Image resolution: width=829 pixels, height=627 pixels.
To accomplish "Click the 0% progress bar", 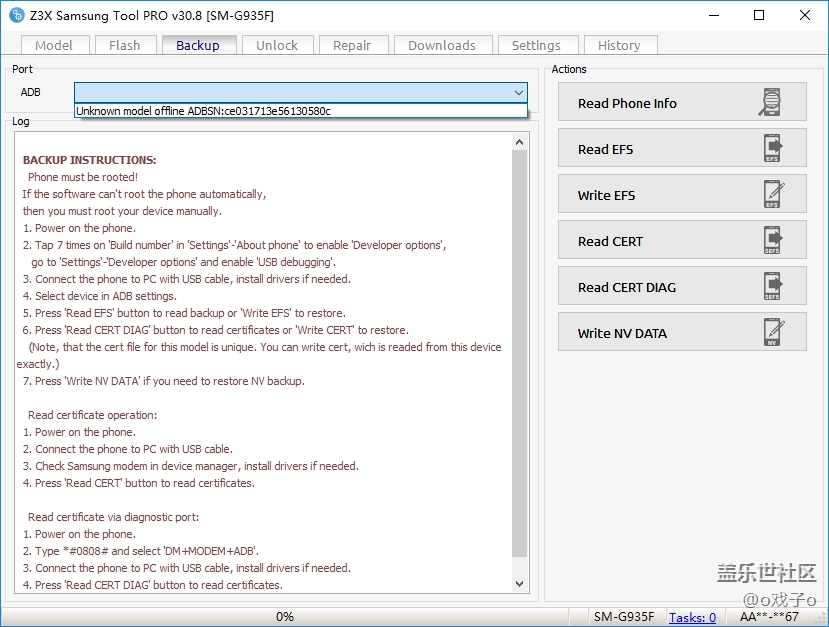I will 285,617.
